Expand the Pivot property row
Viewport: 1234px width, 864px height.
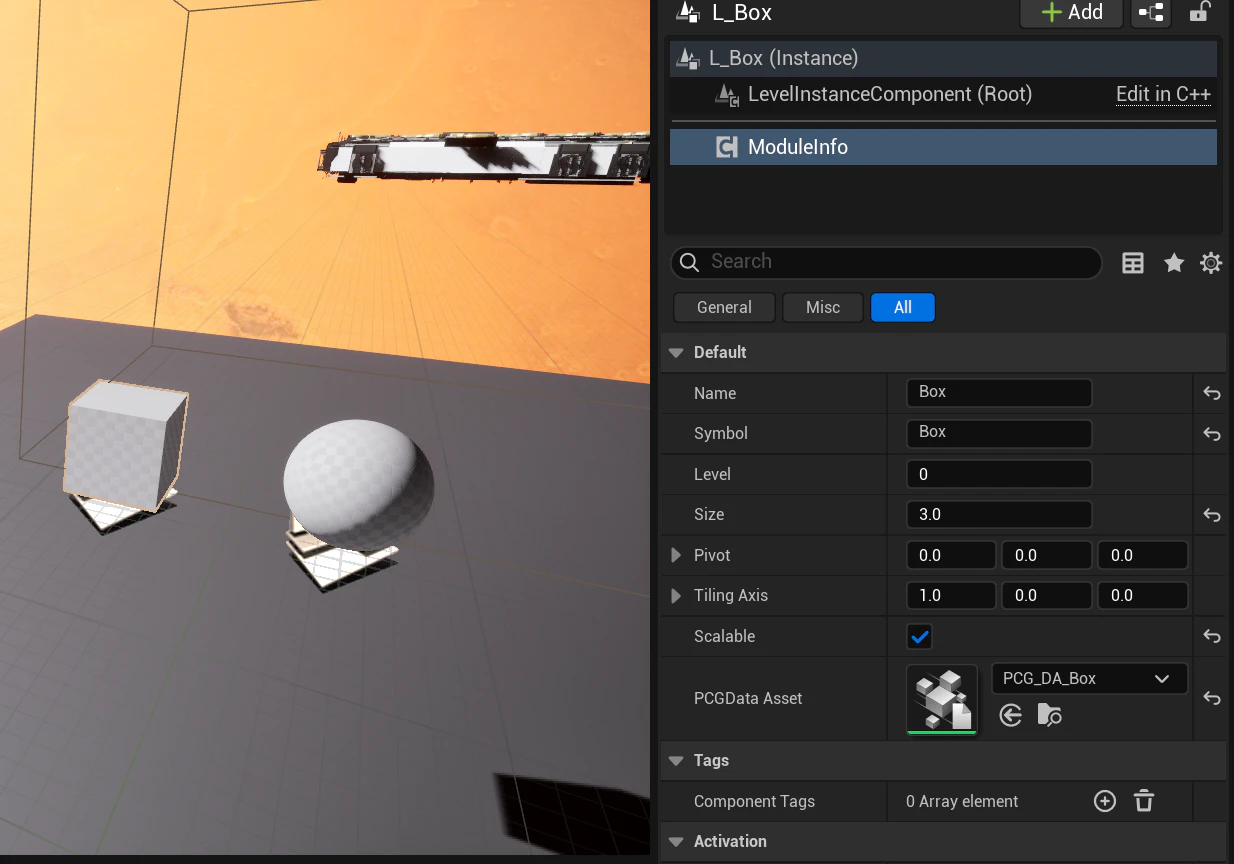[677, 555]
